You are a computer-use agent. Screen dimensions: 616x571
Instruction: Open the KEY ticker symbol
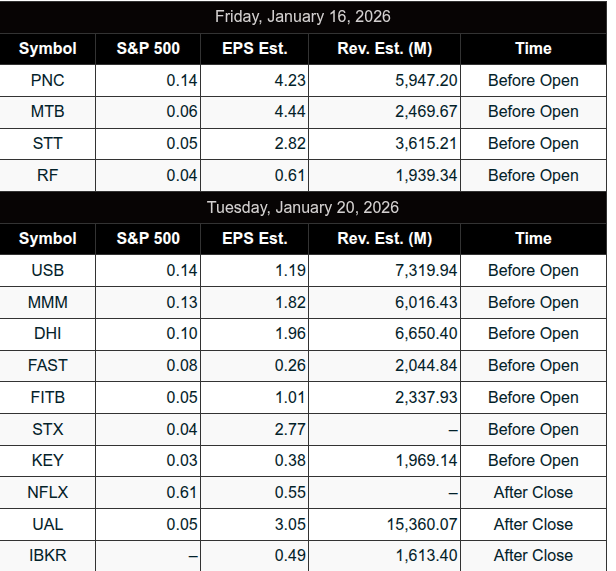point(47,461)
